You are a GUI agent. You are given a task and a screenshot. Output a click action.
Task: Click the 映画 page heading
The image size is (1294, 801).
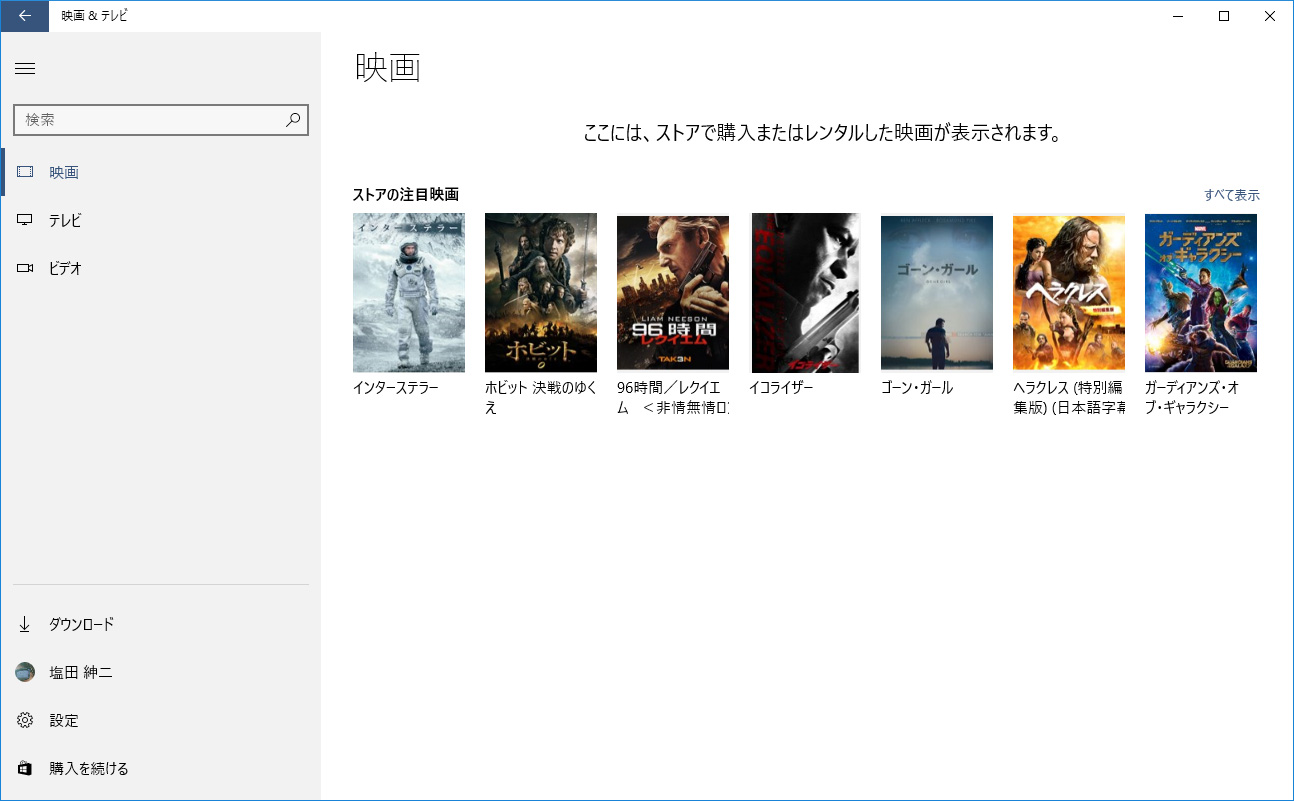[388, 68]
